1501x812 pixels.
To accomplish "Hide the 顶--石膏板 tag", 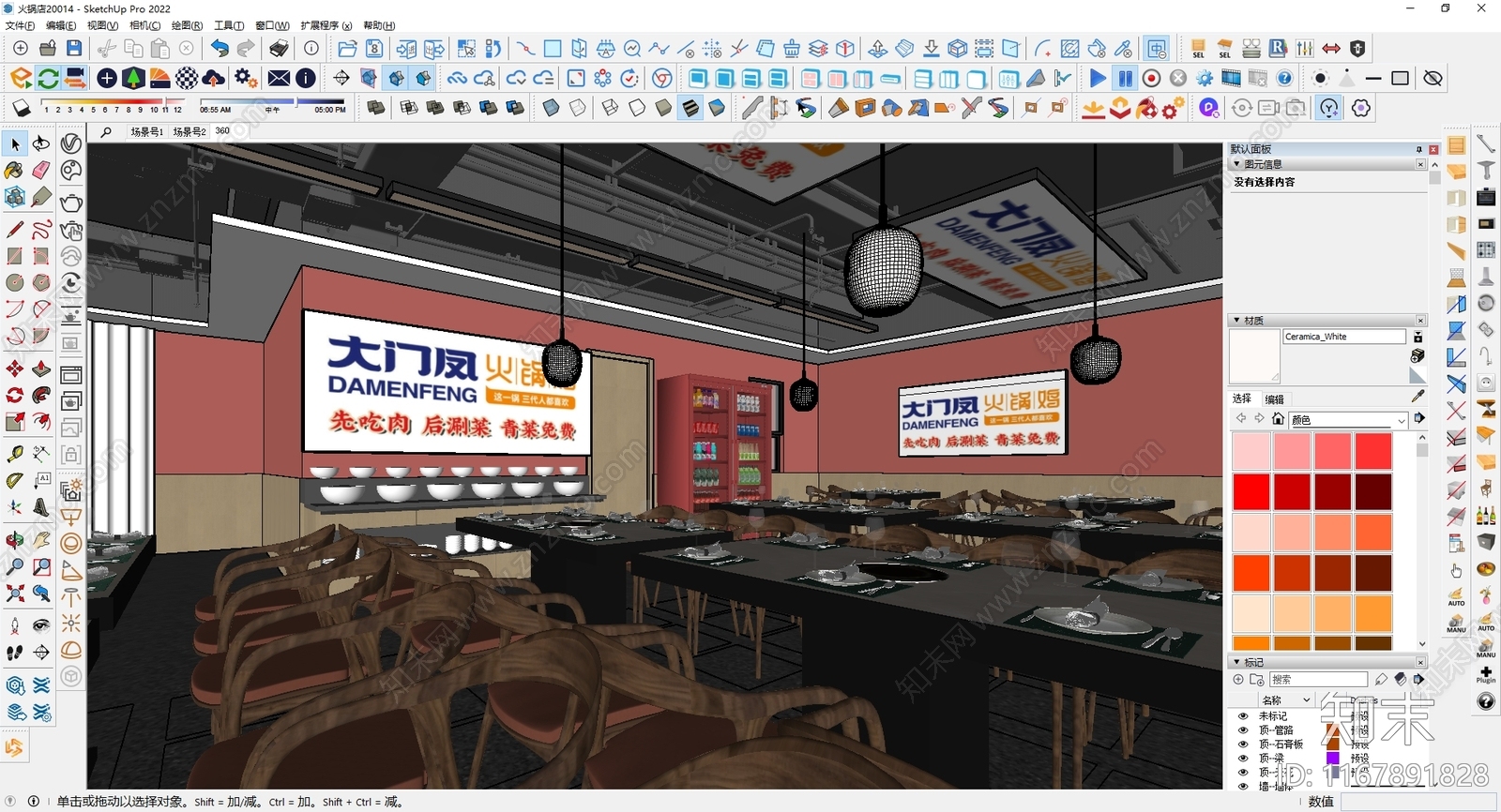I will coord(1243,744).
